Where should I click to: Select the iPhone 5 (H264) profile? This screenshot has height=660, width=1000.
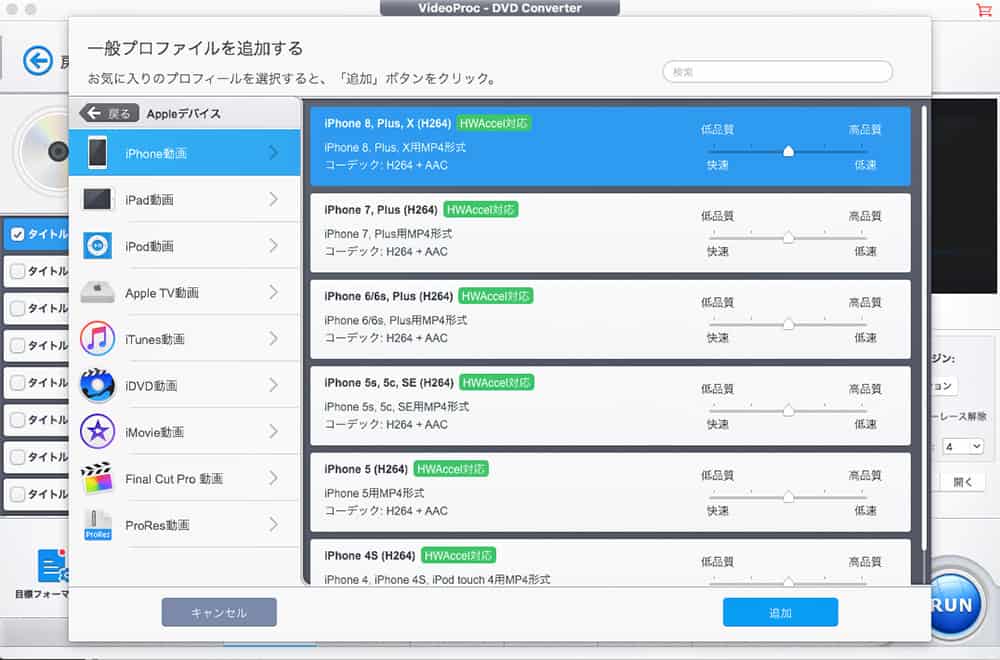coord(610,492)
